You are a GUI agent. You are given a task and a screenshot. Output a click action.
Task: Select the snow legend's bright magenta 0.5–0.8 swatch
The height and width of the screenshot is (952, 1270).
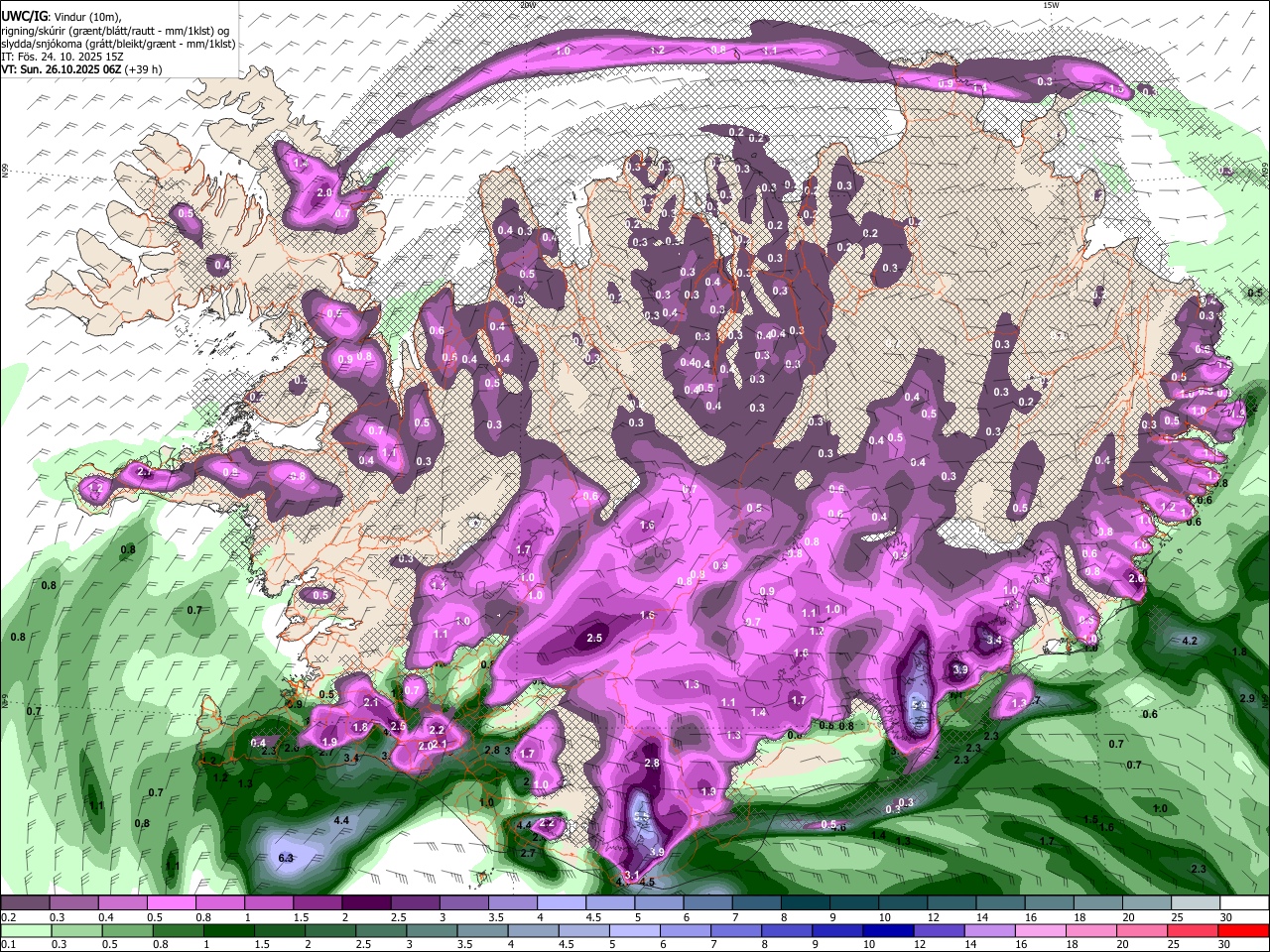coord(171,903)
